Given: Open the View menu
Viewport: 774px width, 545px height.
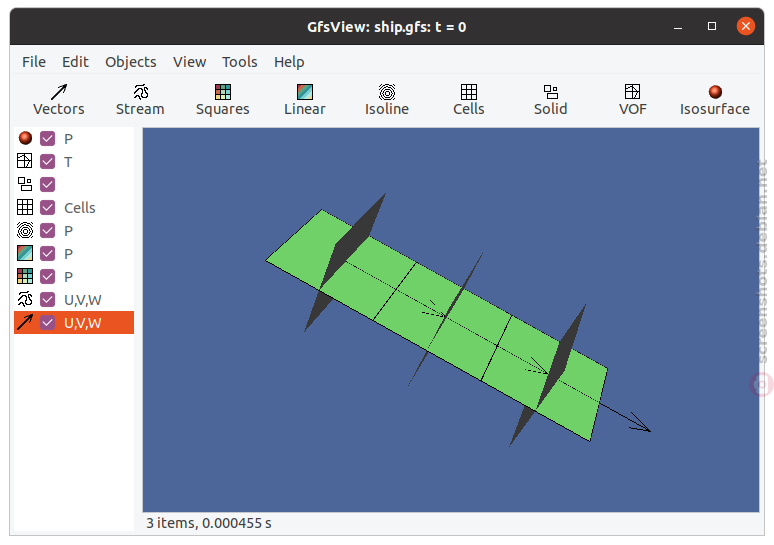Looking at the screenshot, I should [x=190, y=62].
